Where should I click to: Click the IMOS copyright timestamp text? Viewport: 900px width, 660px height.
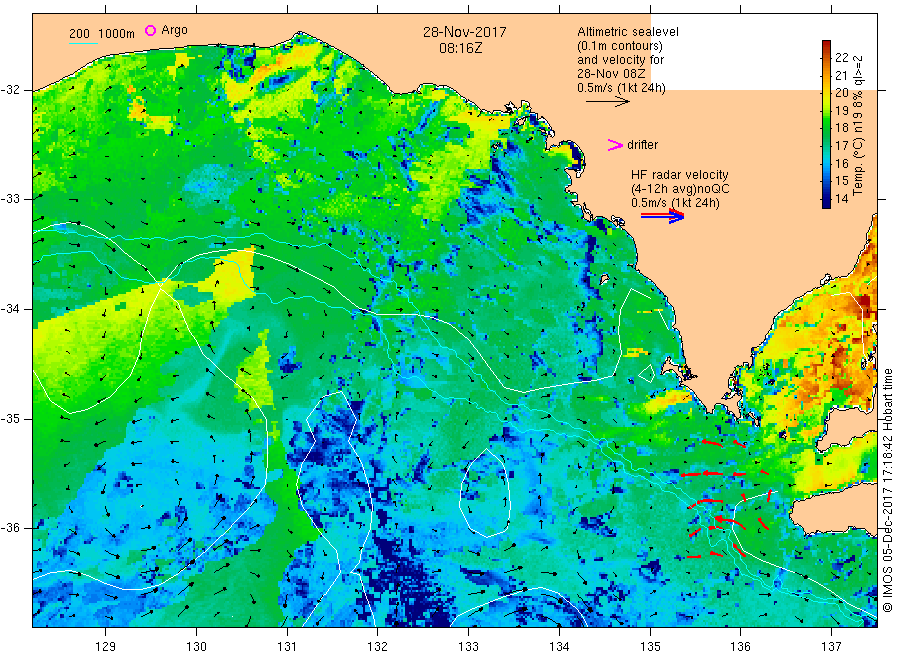pos(888,491)
